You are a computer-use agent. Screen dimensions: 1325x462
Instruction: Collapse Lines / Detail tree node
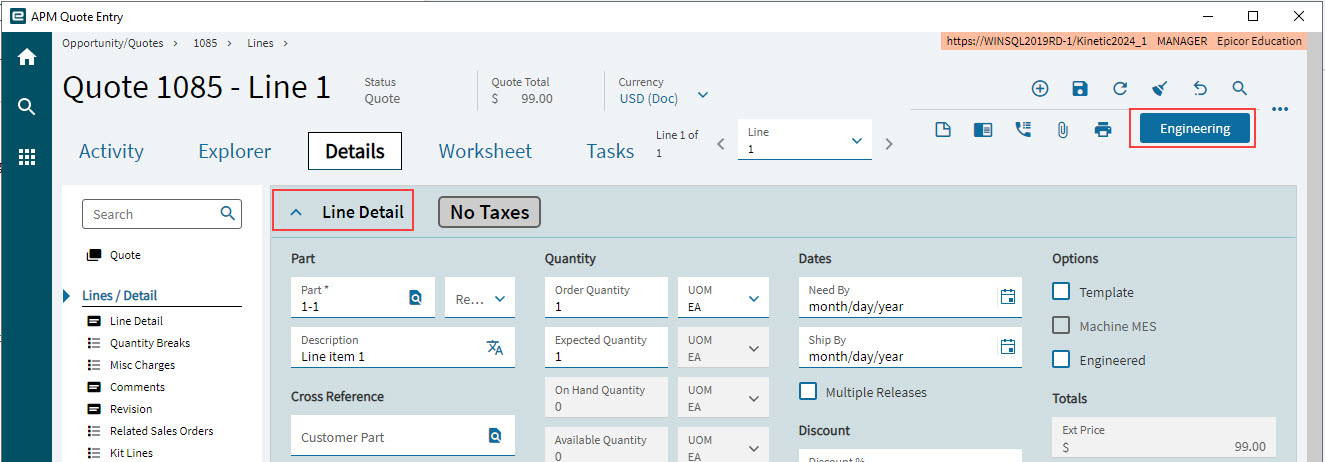[67, 295]
